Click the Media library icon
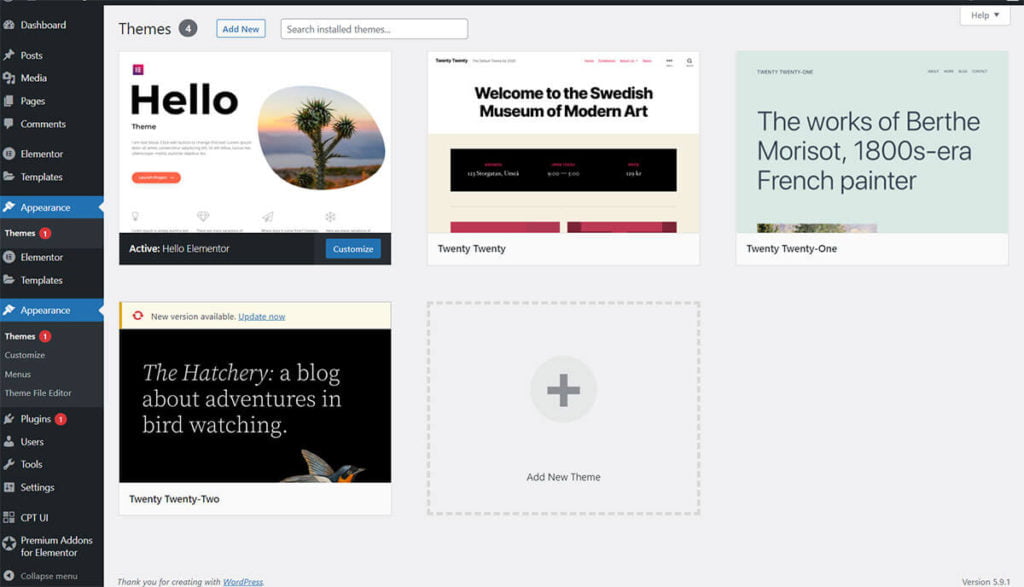Image resolution: width=1024 pixels, height=587 pixels. [9, 78]
